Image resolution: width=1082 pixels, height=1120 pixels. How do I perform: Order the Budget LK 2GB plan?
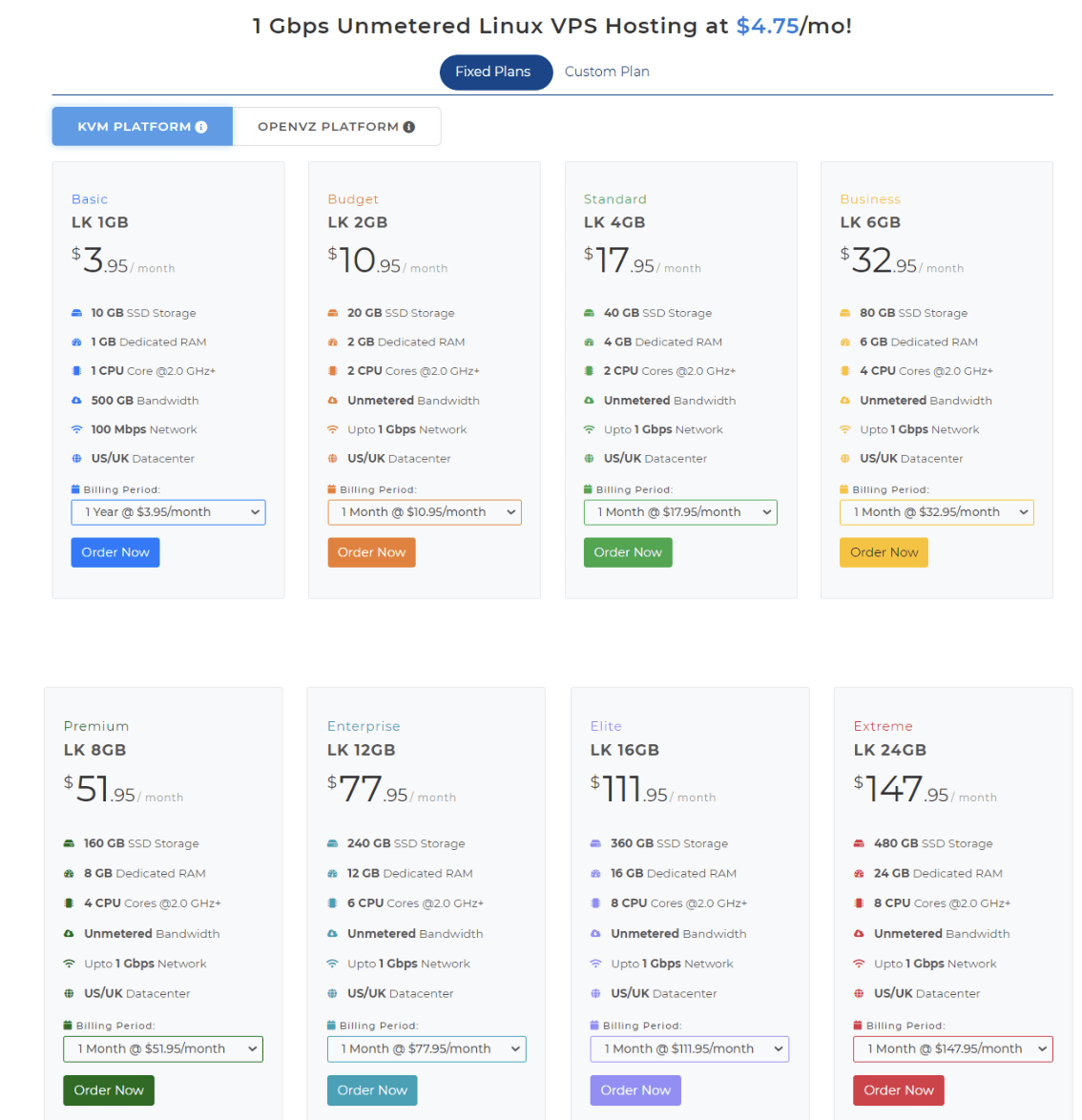(371, 552)
